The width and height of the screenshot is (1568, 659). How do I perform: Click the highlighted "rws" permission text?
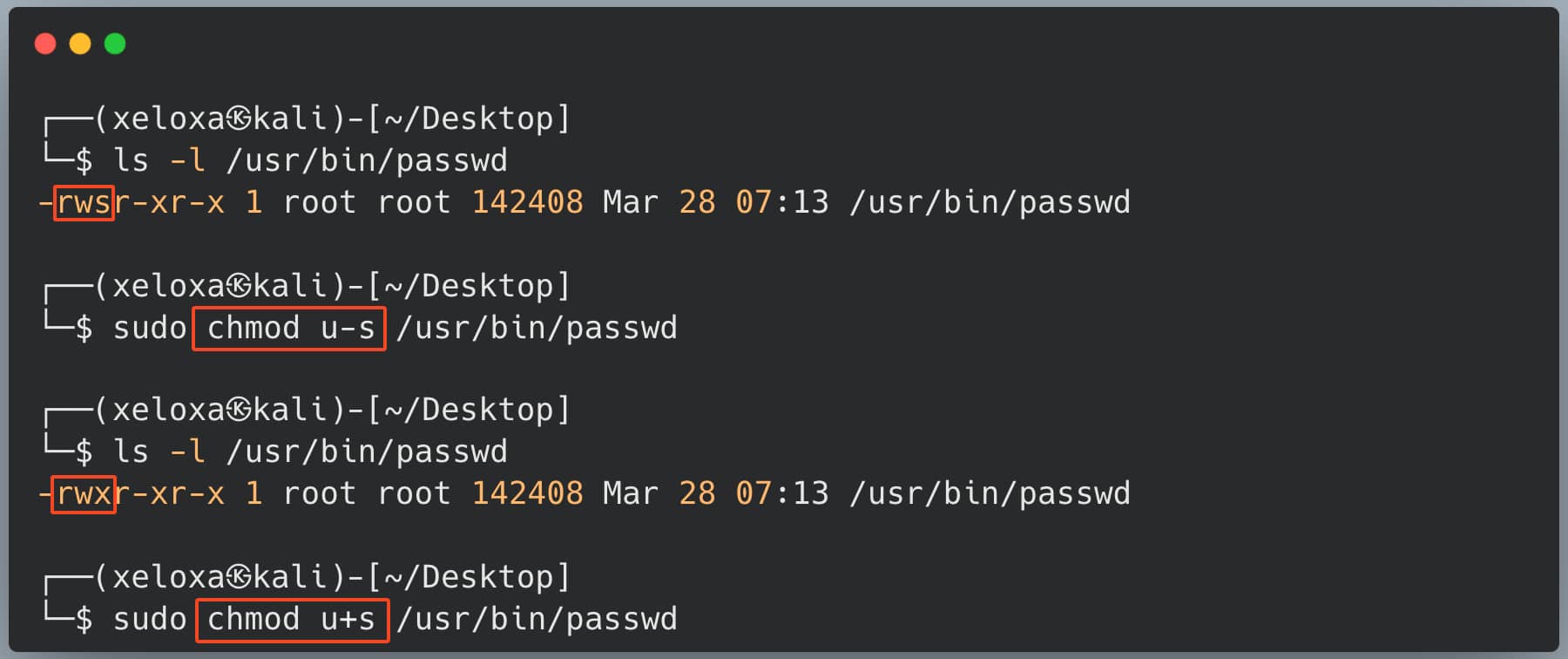[x=84, y=203]
